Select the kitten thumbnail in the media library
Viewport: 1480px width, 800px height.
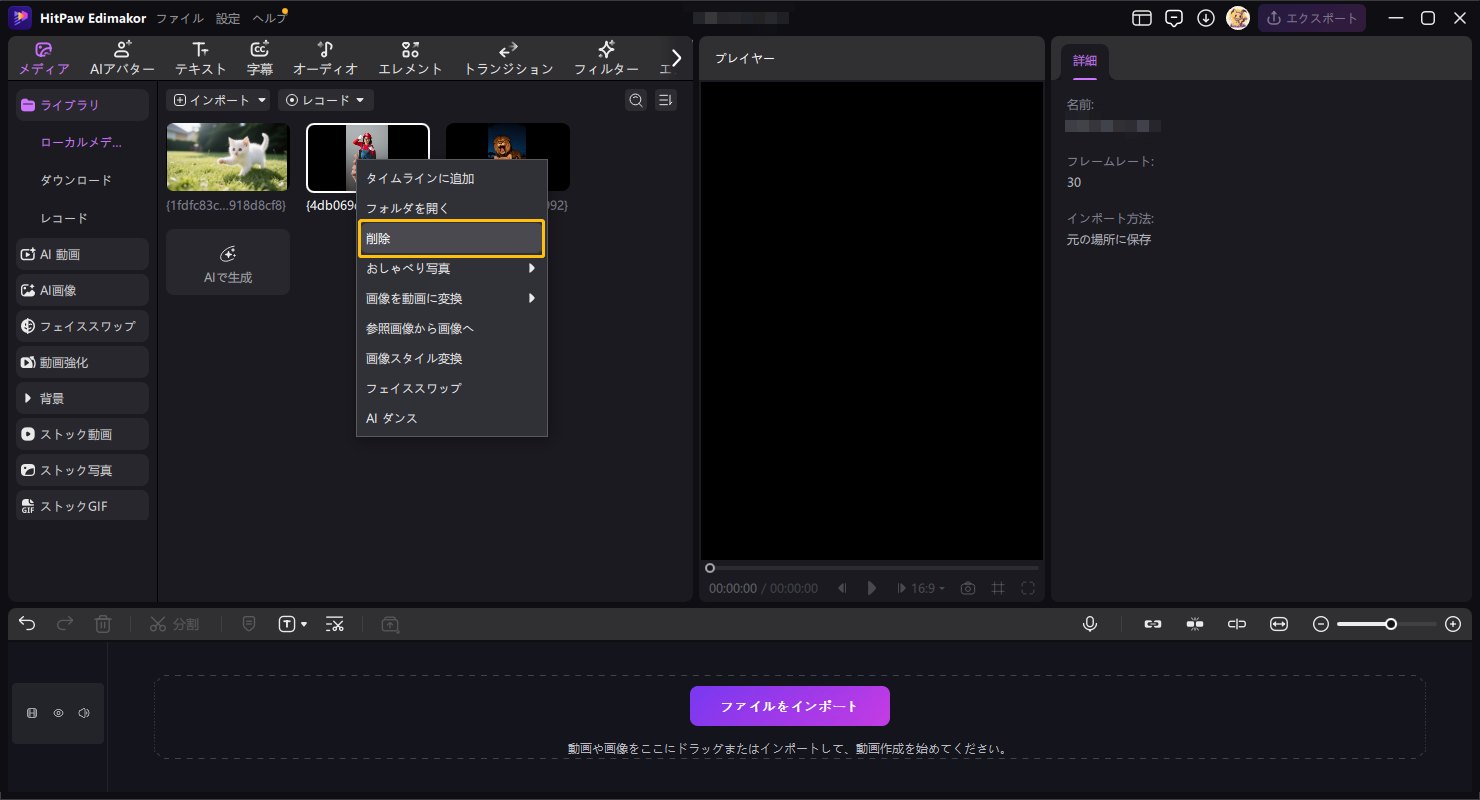[x=227, y=157]
